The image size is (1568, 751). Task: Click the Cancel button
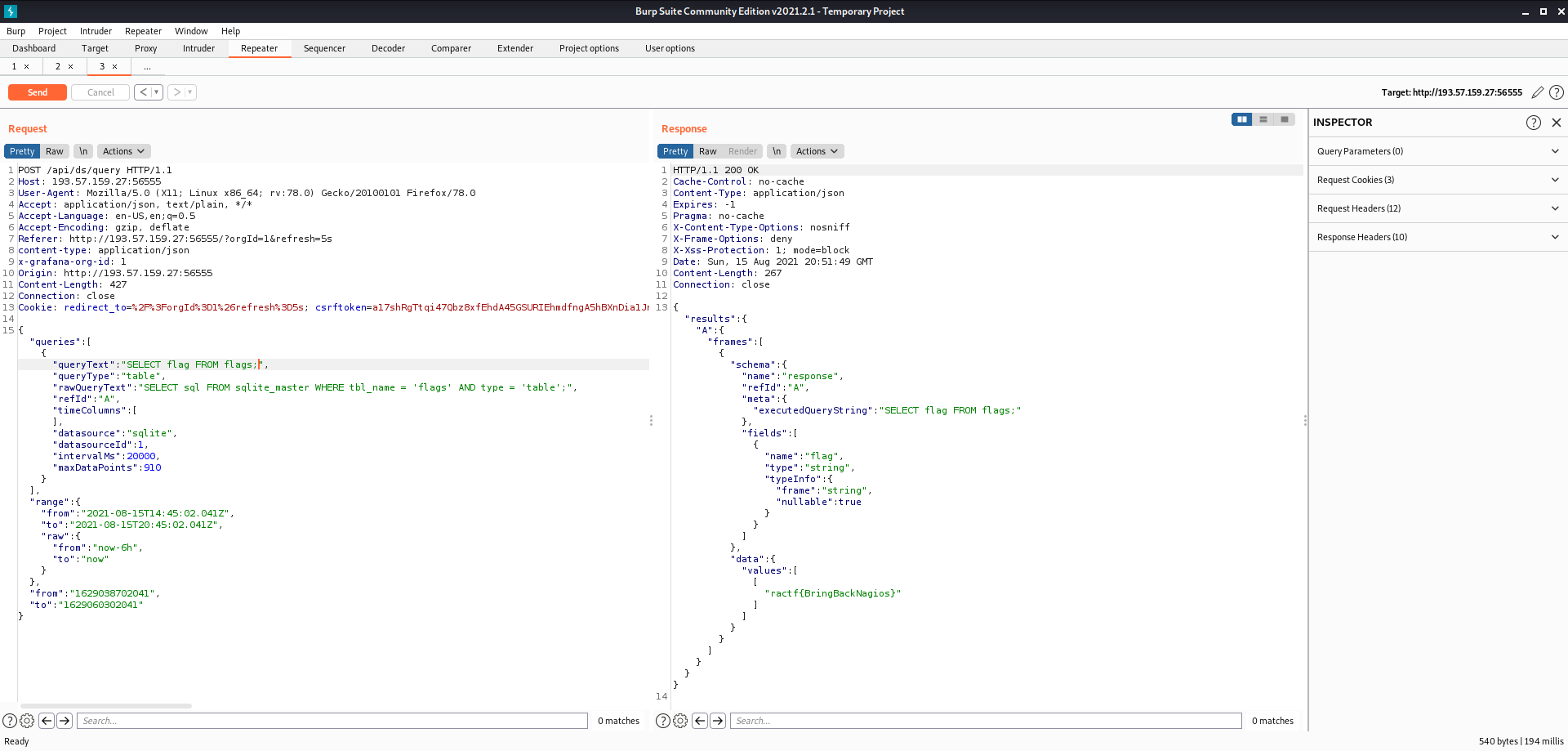coord(100,92)
